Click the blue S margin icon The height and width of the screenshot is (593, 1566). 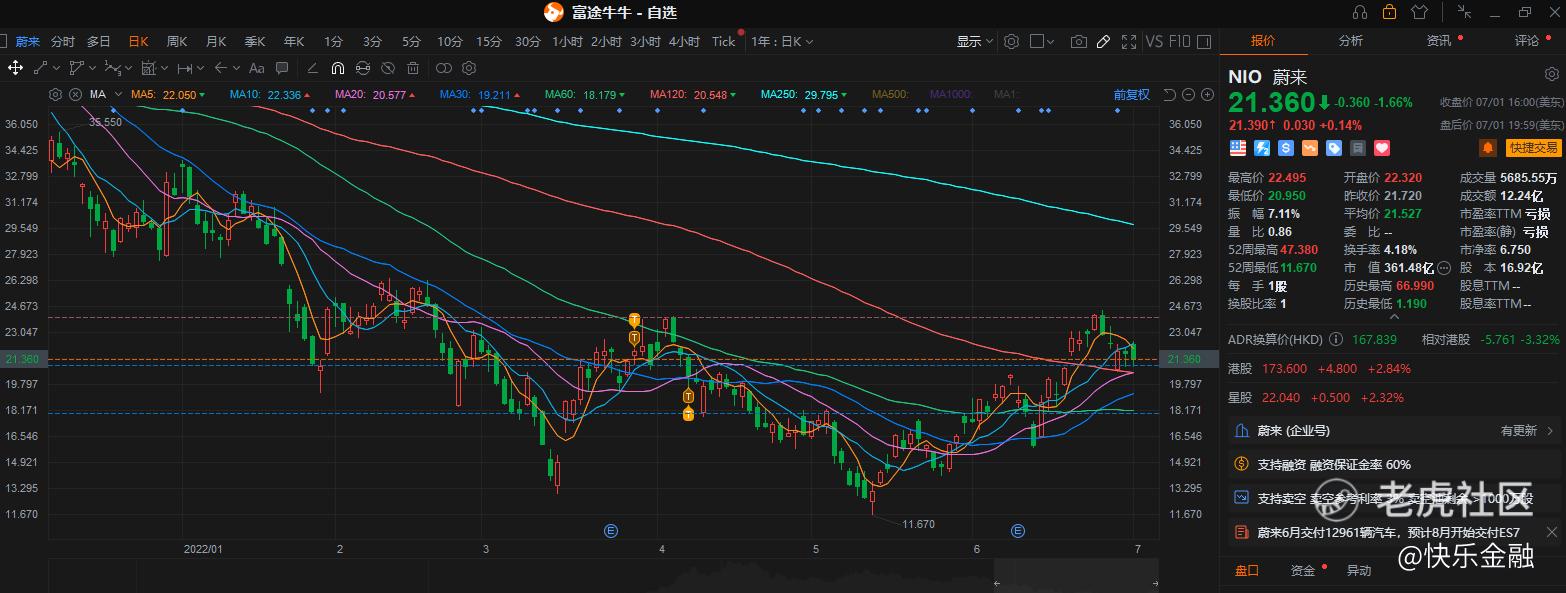tap(1286, 148)
